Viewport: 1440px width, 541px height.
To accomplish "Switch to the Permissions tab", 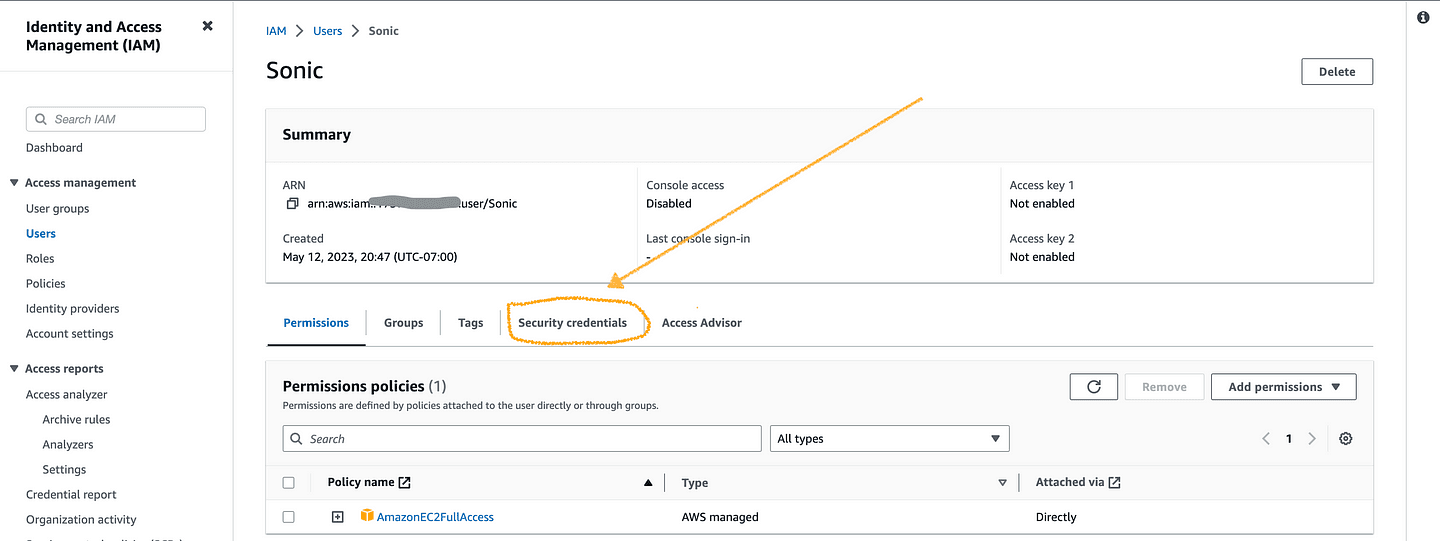I will [x=316, y=323].
